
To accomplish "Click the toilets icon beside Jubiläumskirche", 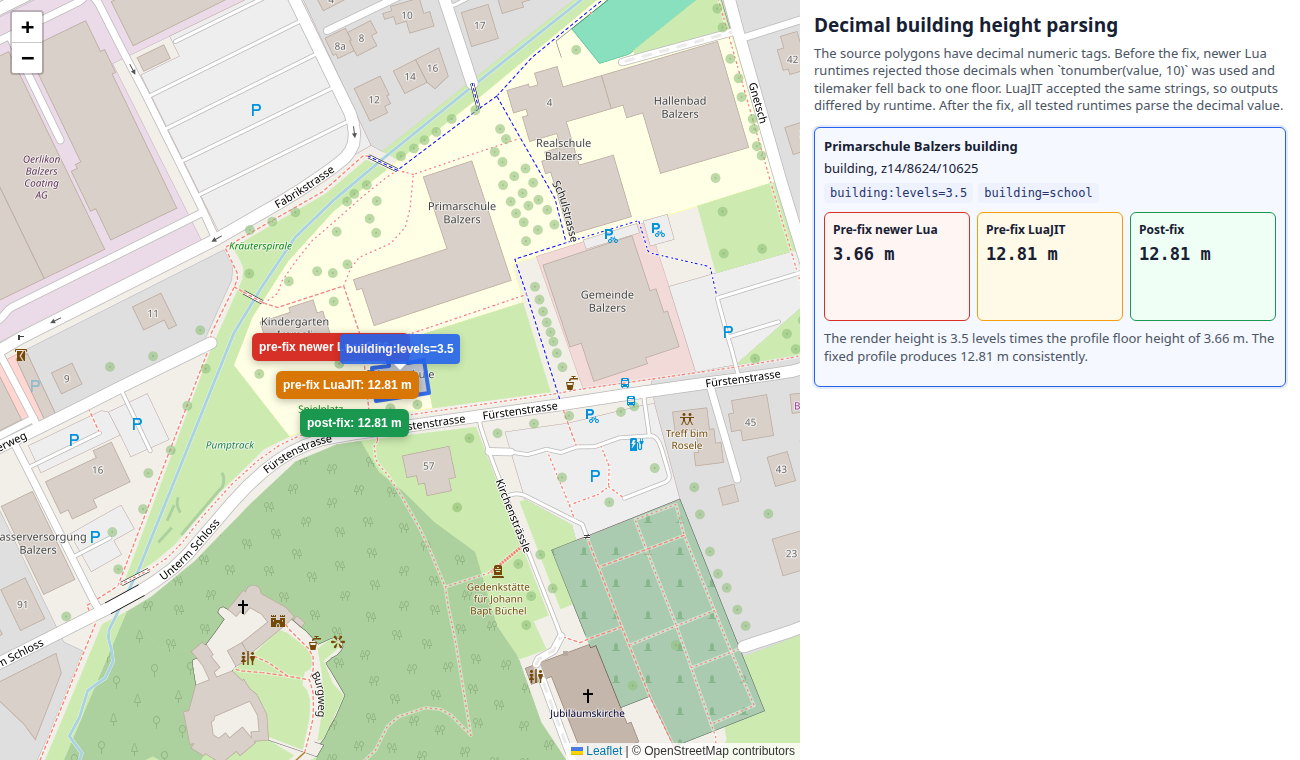I will click(536, 676).
